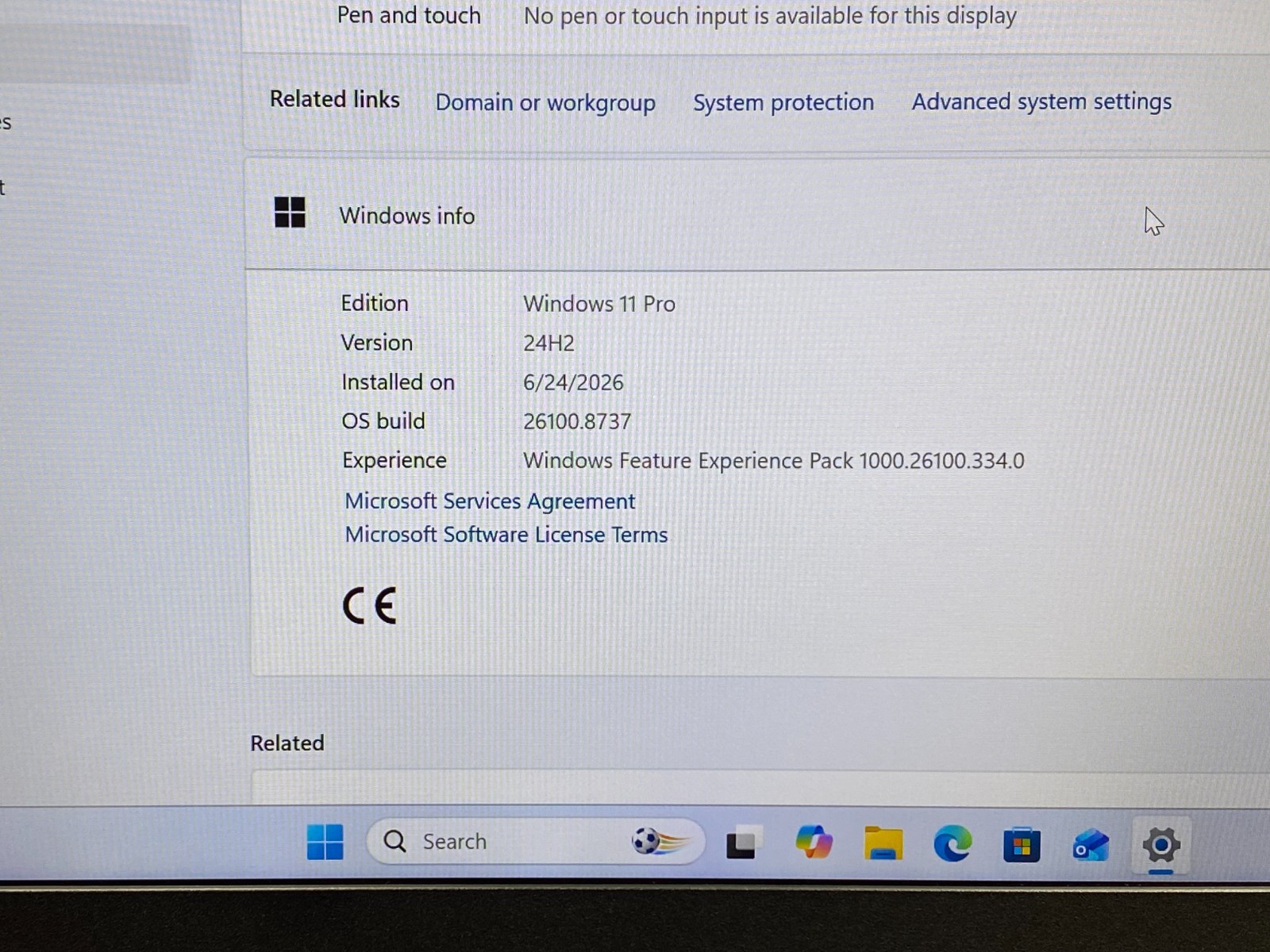Click the Edition label
This screenshot has width=1270, height=952.
coord(375,303)
